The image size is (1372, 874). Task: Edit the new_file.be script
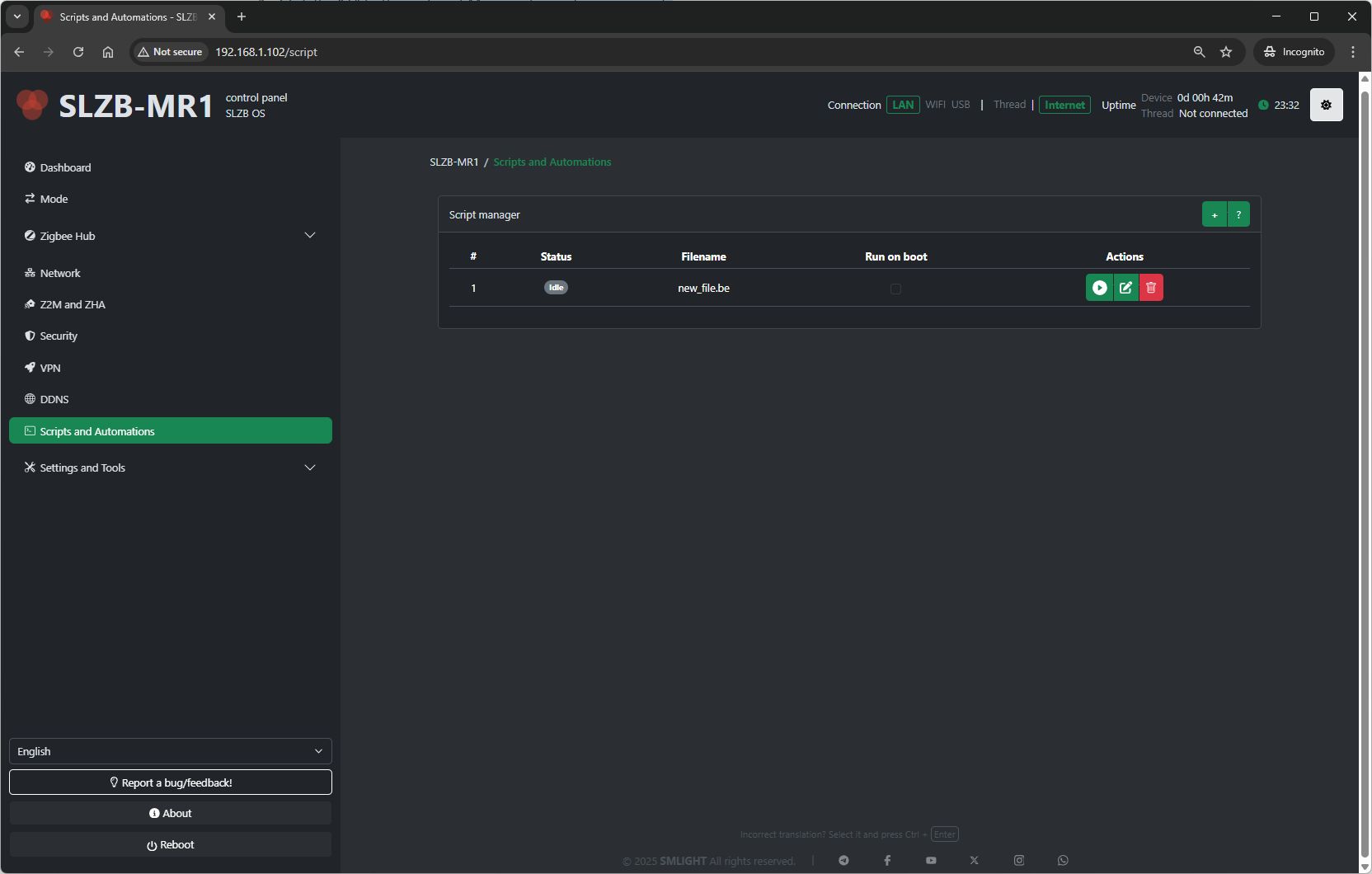tap(1125, 288)
